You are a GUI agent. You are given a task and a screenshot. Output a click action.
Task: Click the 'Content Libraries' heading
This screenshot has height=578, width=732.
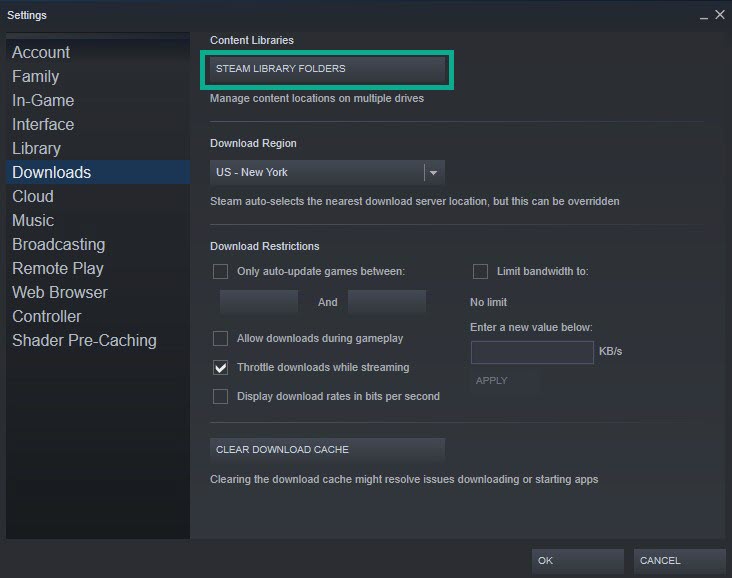(x=252, y=40)
